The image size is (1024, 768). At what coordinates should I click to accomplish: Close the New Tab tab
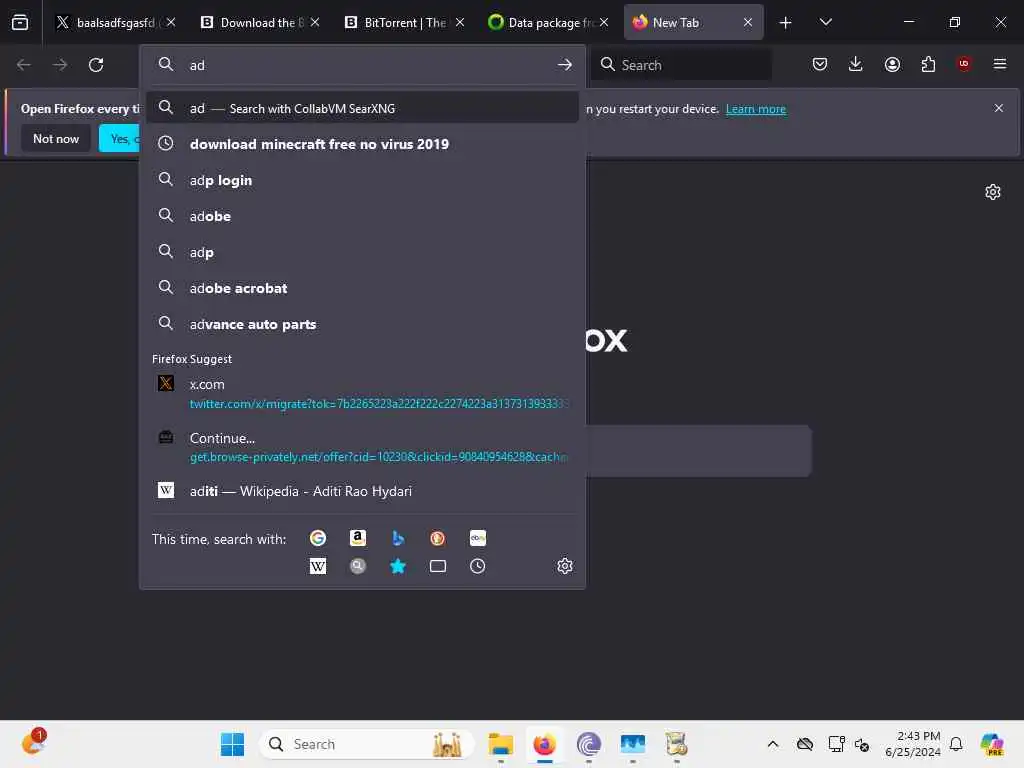748,22
